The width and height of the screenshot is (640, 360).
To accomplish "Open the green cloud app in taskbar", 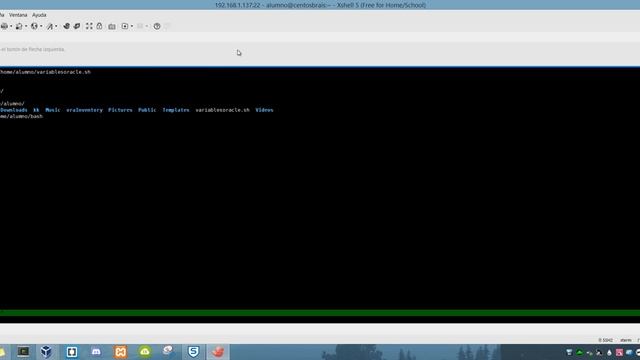I will pos(145,351).
